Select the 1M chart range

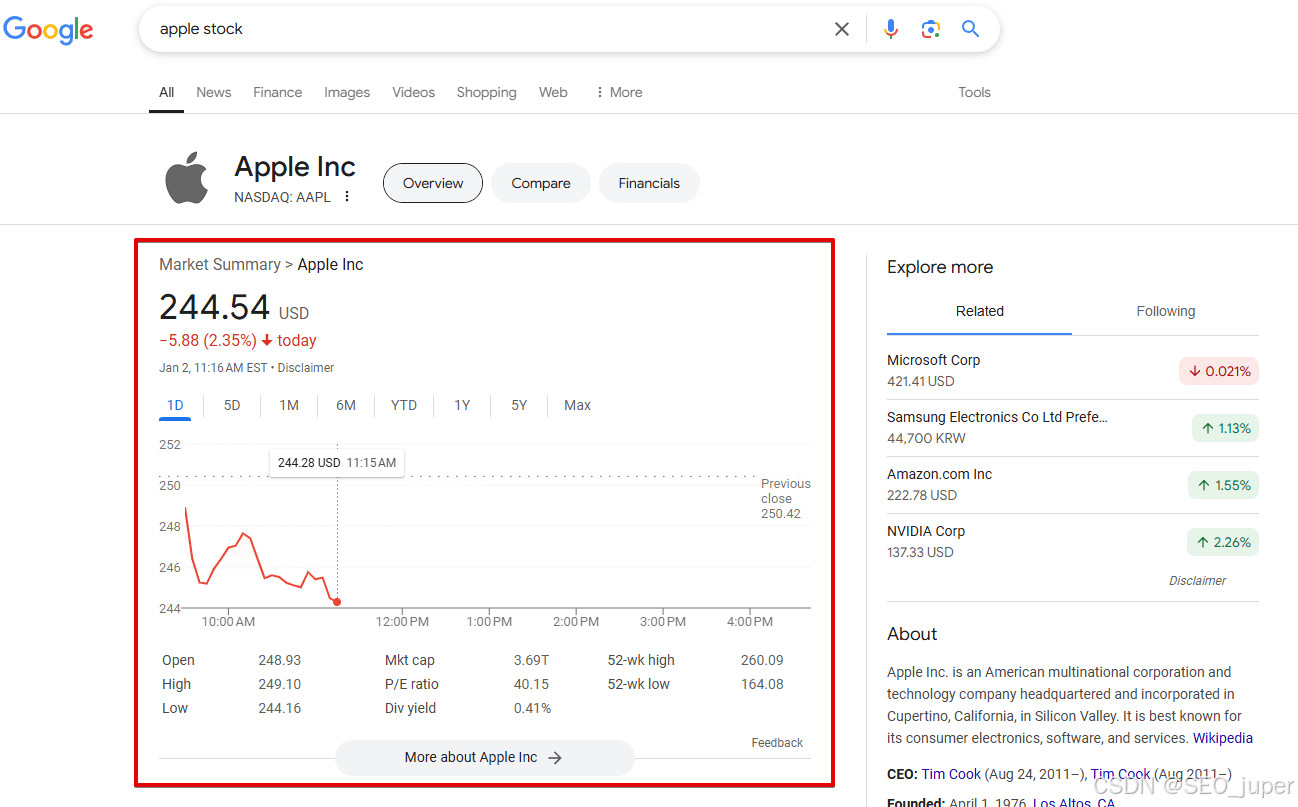click(289, 405)
